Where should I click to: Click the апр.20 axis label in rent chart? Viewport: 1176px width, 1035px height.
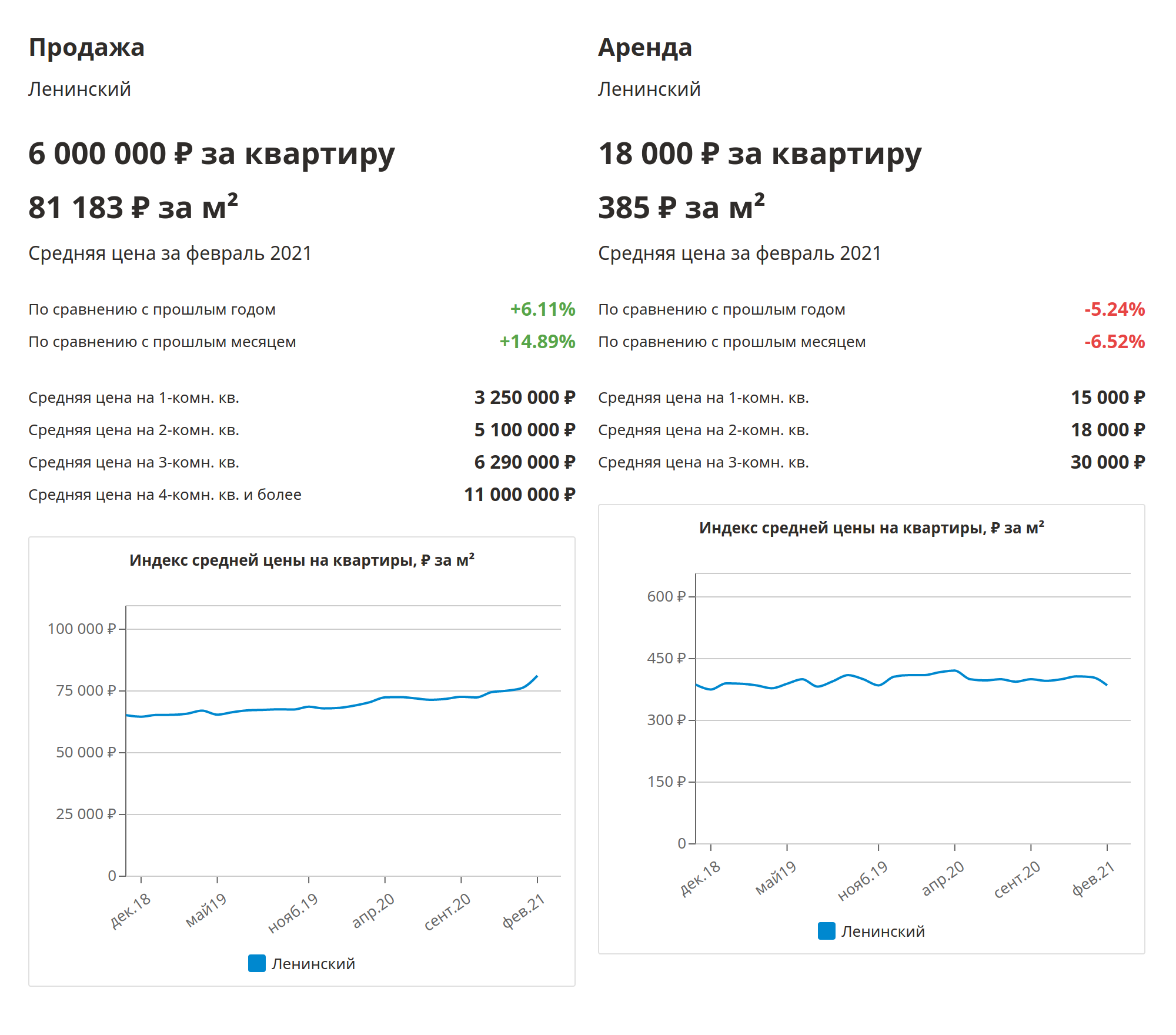(x=943, y=878)
